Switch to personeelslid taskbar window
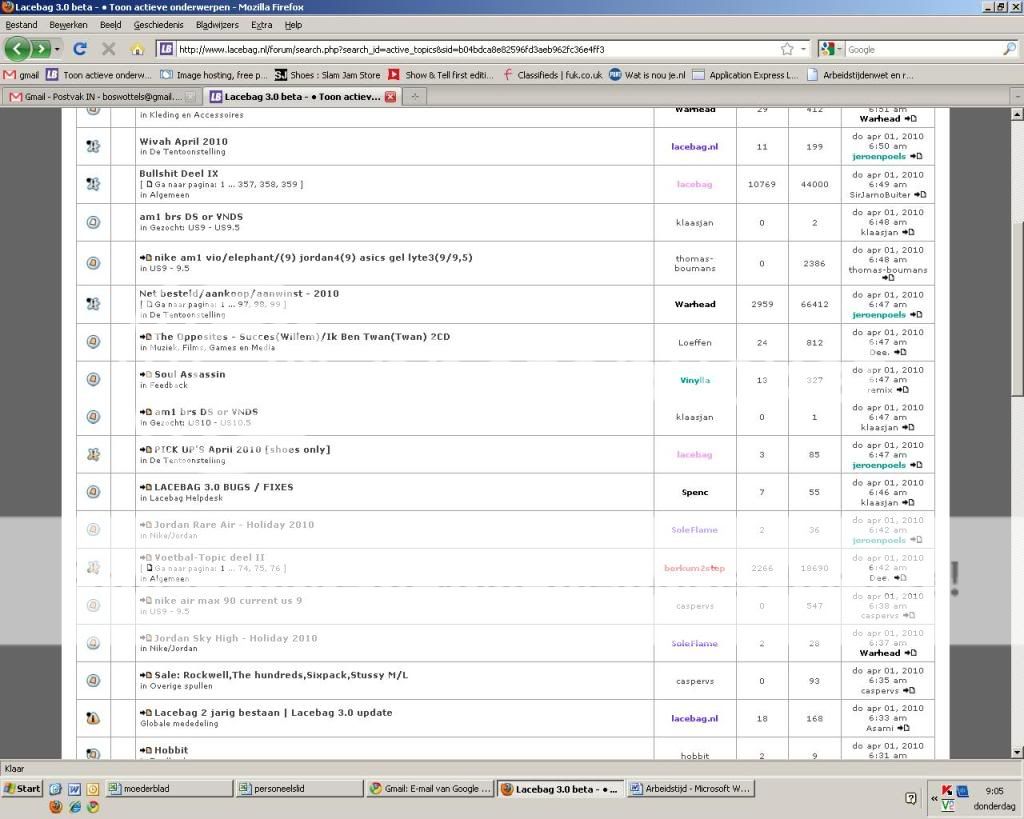Screen dimensions: 1024x819 coord(299,788)
